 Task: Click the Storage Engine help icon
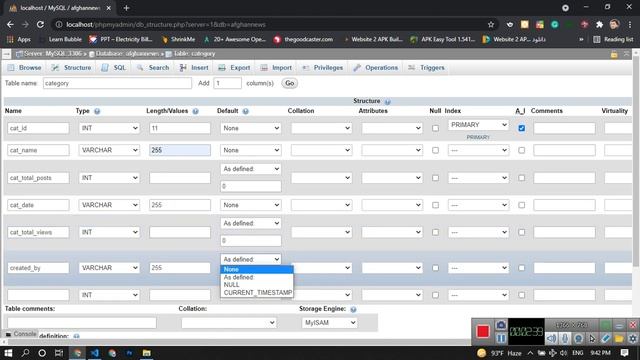[x=353, y=309]
